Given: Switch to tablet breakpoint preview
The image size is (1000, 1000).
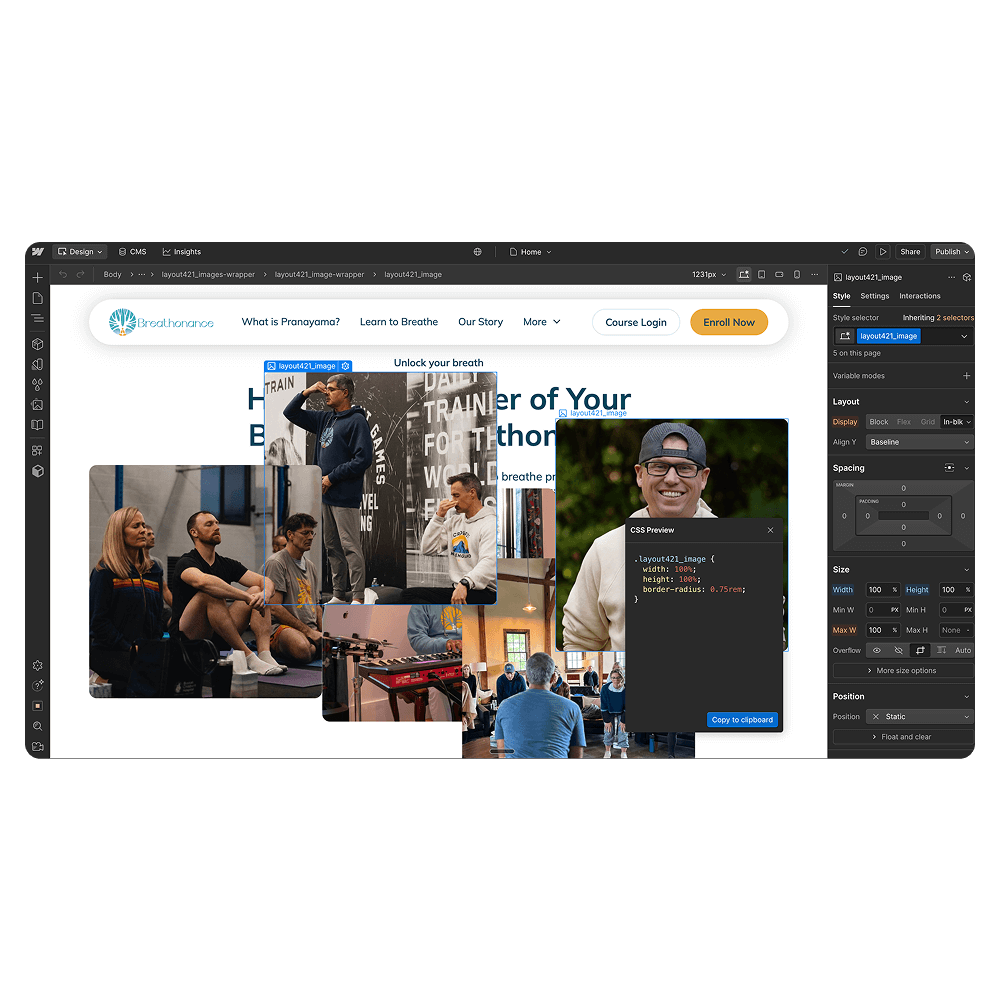Looking at the screenshot, I should [761, 273].
